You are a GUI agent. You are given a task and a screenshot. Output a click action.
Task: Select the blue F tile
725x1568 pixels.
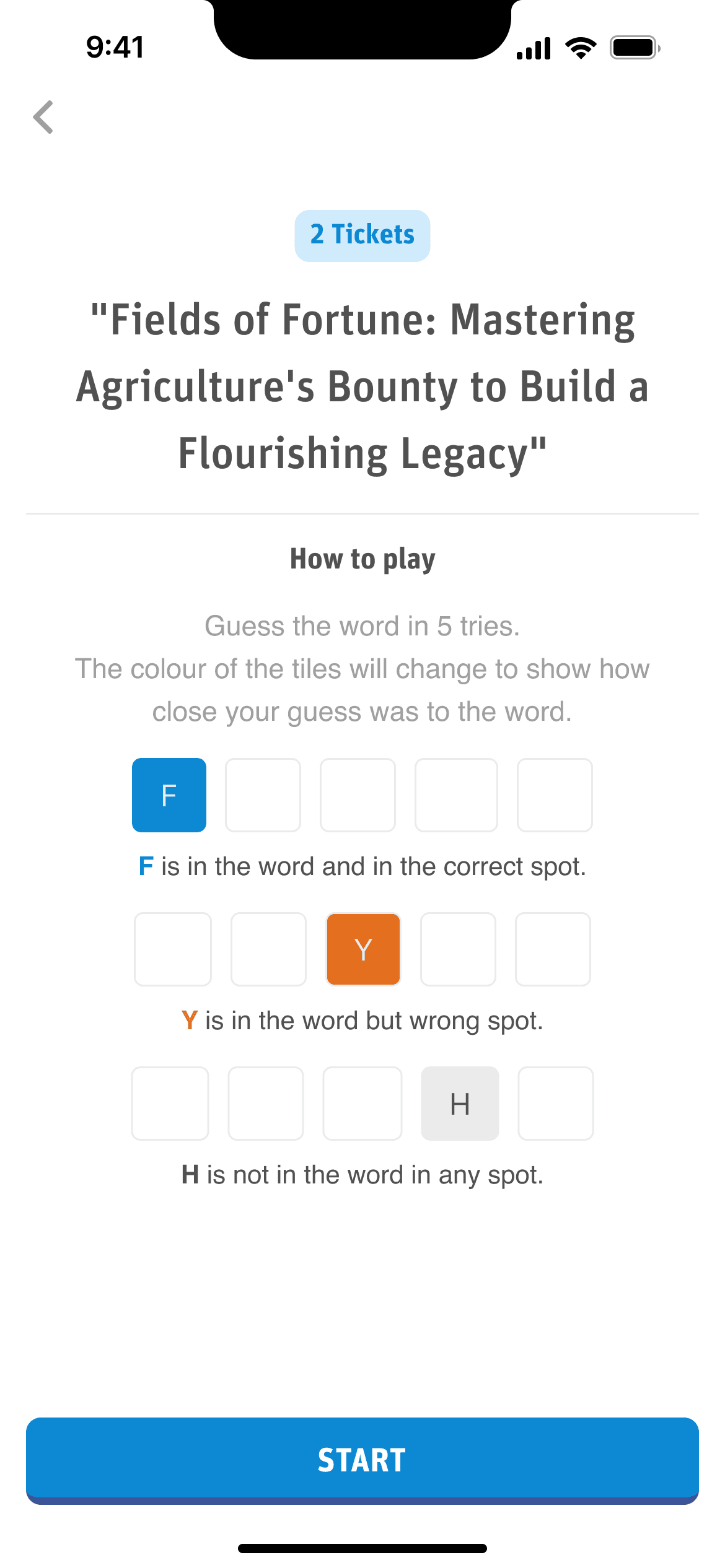169,795
